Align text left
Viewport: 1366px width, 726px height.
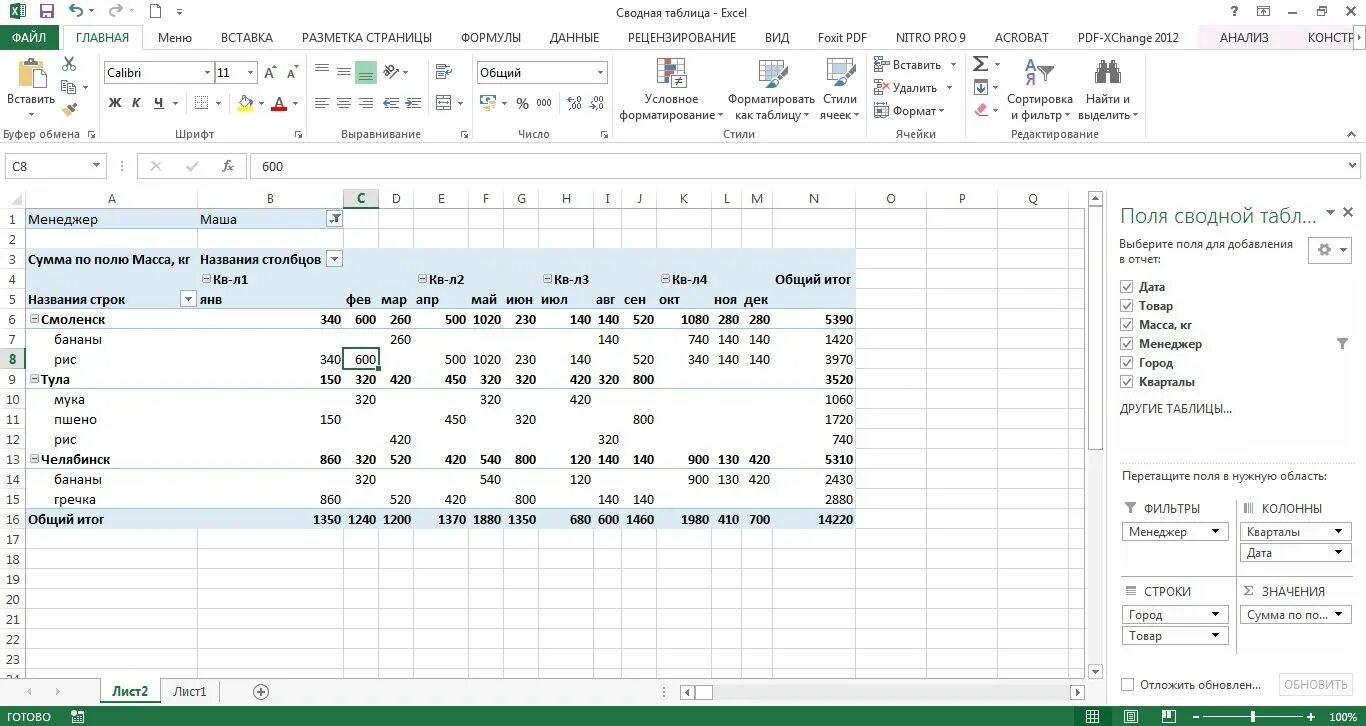coord(321,103)
